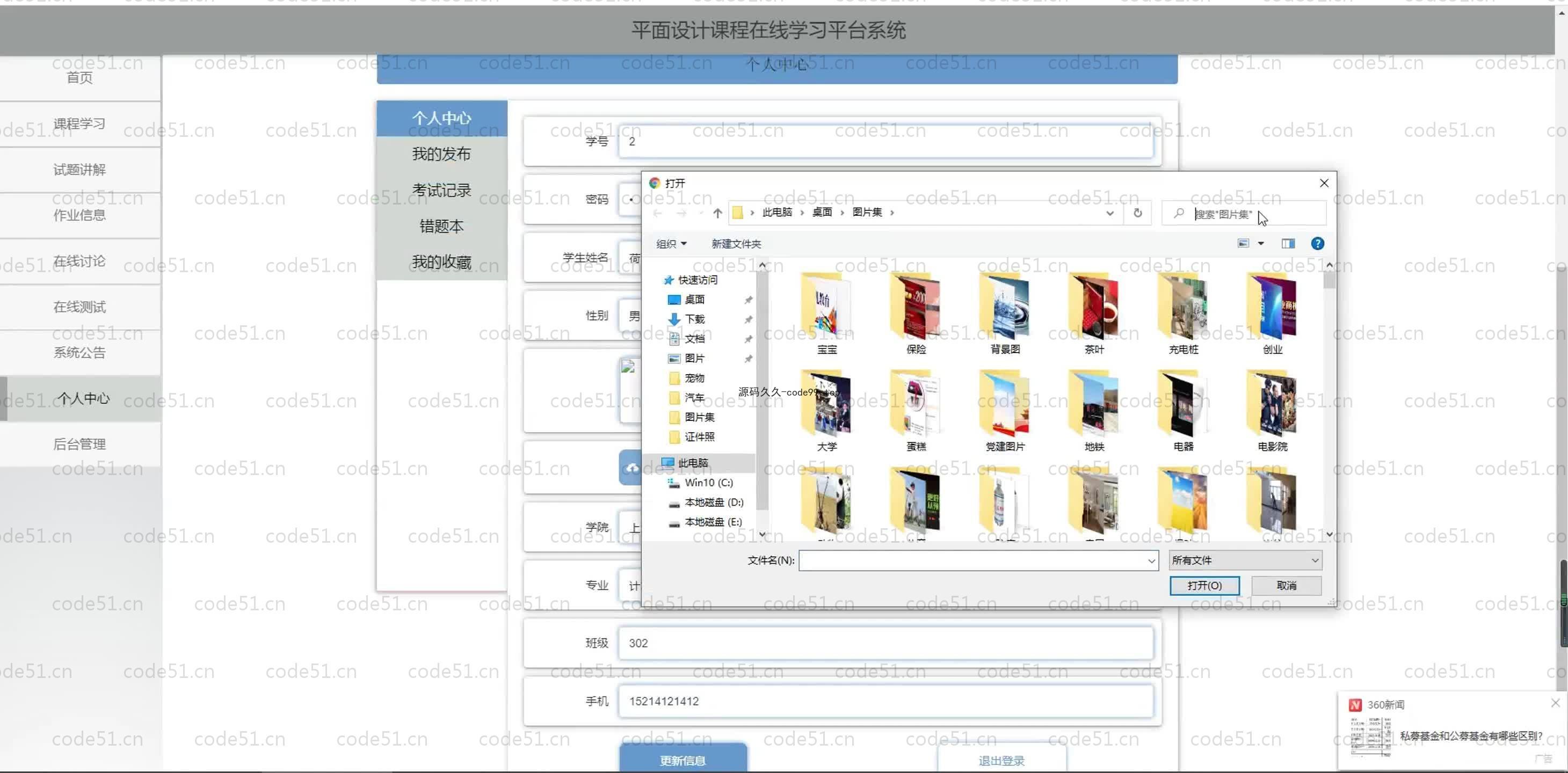1568x773 pixels.
Task: Switch to 考试记录 tab
Action: coord(441,190)
